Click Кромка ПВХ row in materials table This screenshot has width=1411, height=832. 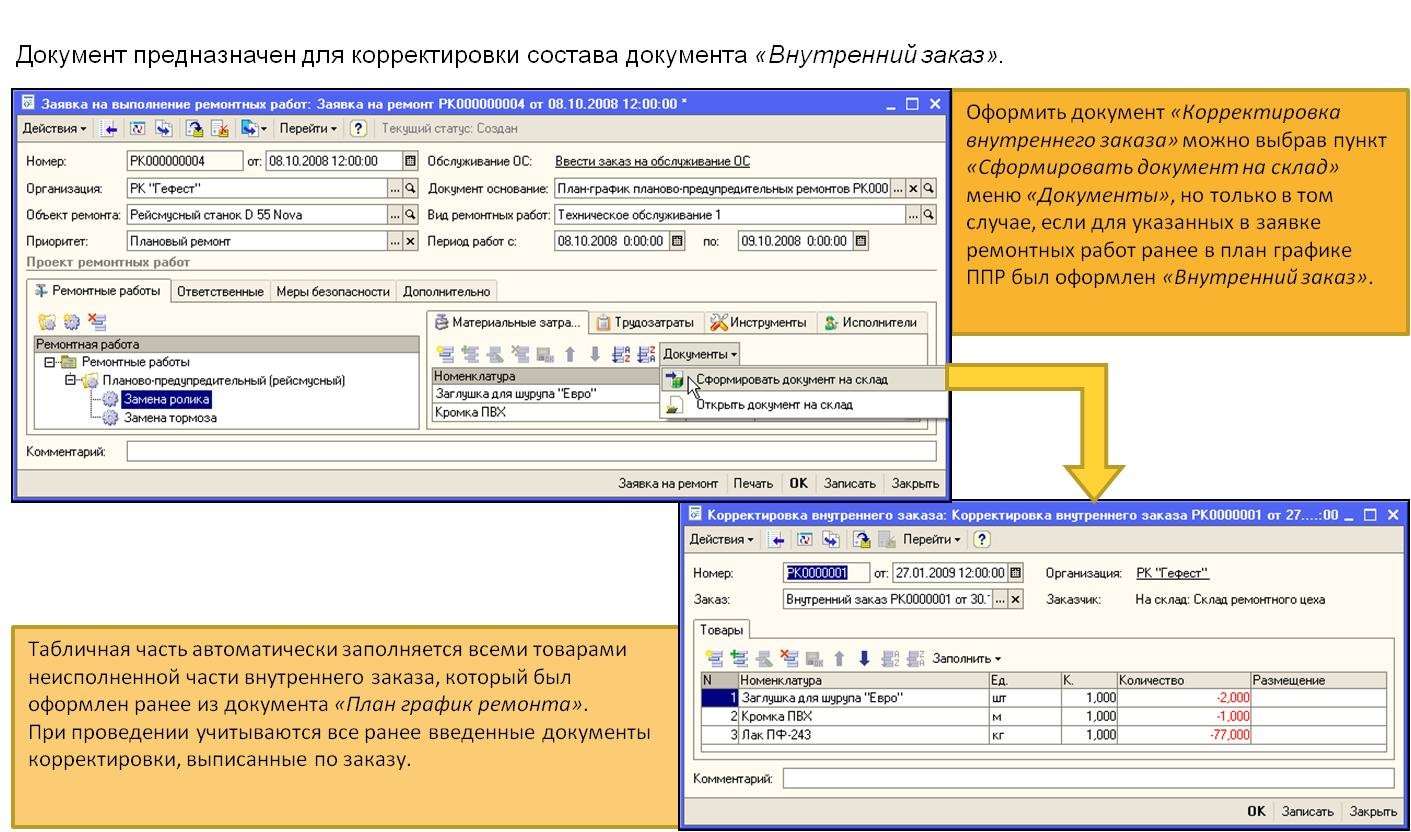pos(545,412)
